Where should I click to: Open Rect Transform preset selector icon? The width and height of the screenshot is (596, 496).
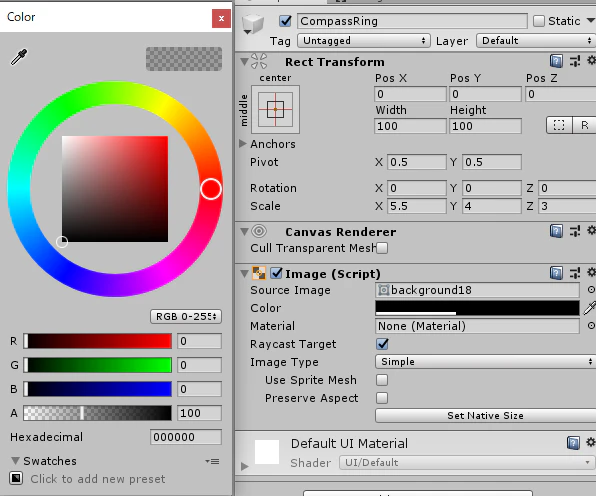tap(575, 61)
